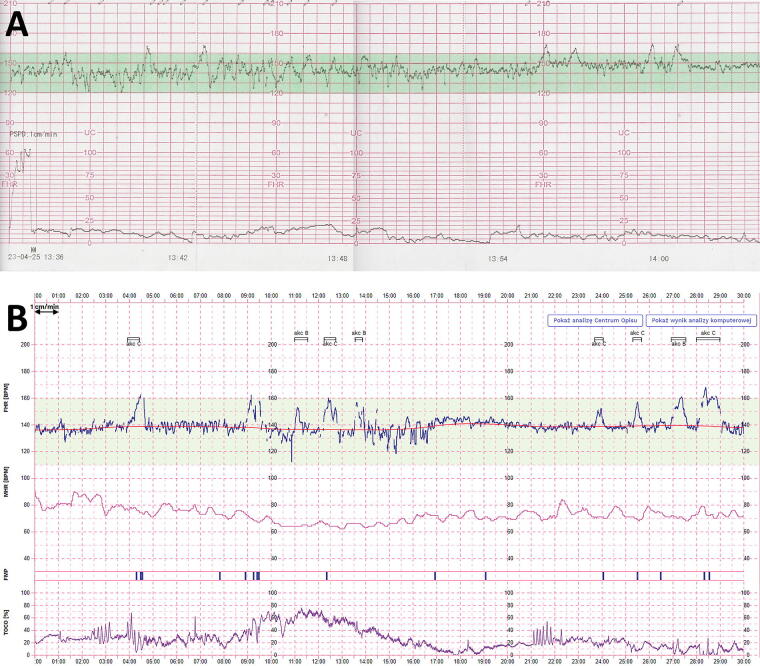Viewport: 760px width, 666px height.
Task: Select the 'akc C' bracket at 24:00
Action: pyautogui.click(x=599, y=341)
